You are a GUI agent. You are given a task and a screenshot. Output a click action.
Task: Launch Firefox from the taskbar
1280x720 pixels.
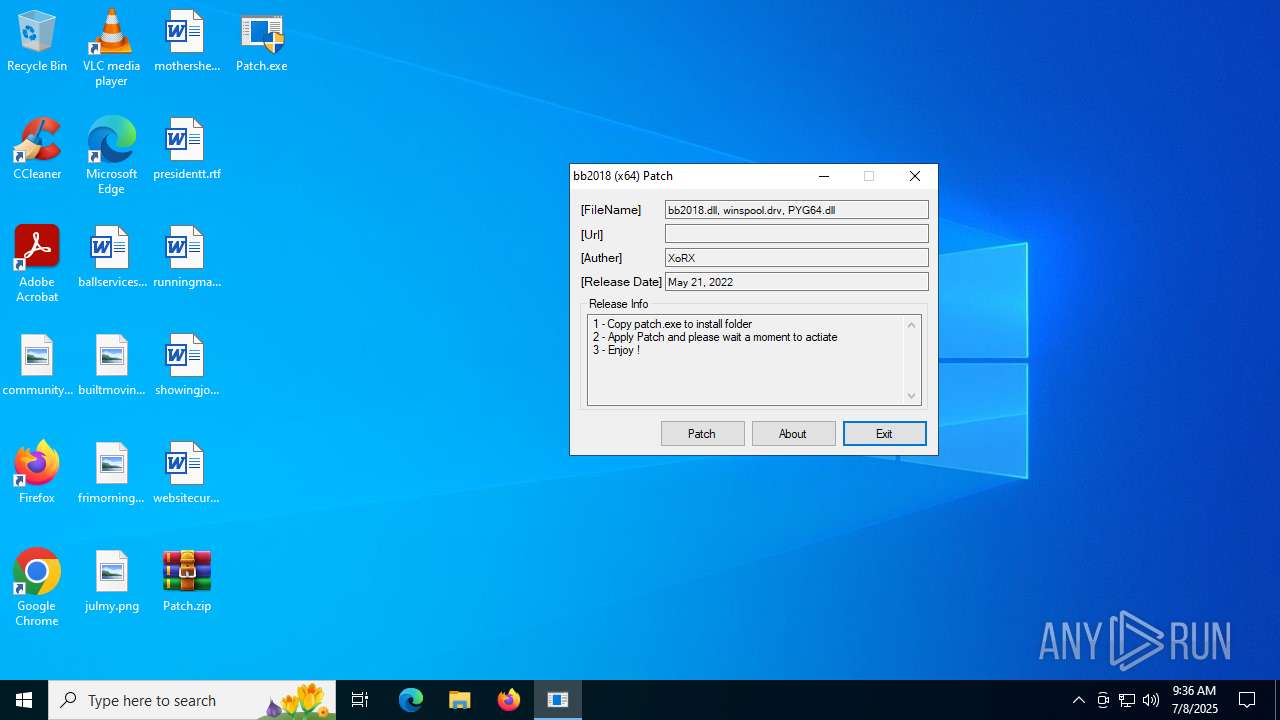pos(509,700)
